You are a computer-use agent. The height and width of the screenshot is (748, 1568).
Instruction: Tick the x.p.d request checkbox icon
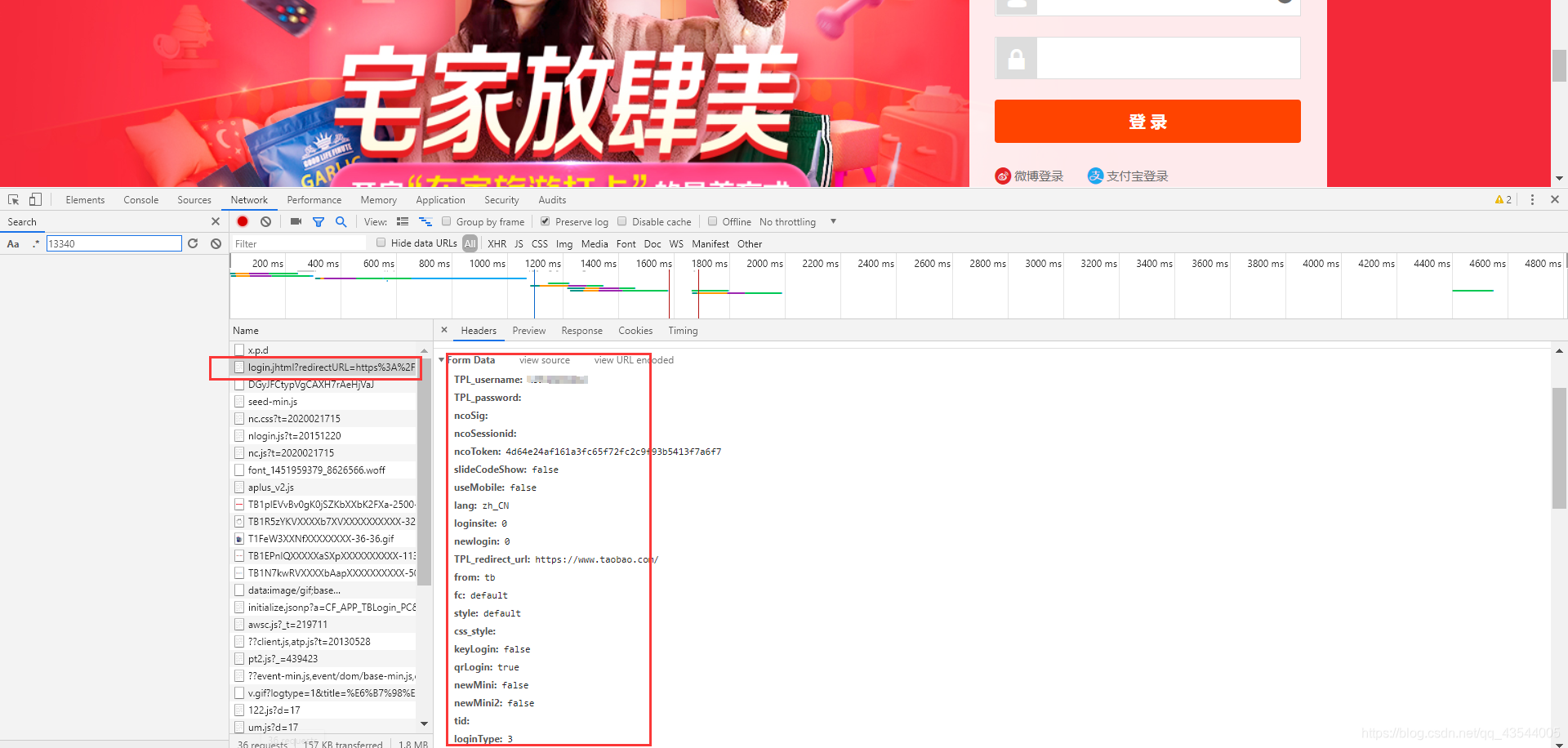coord(239,350)
